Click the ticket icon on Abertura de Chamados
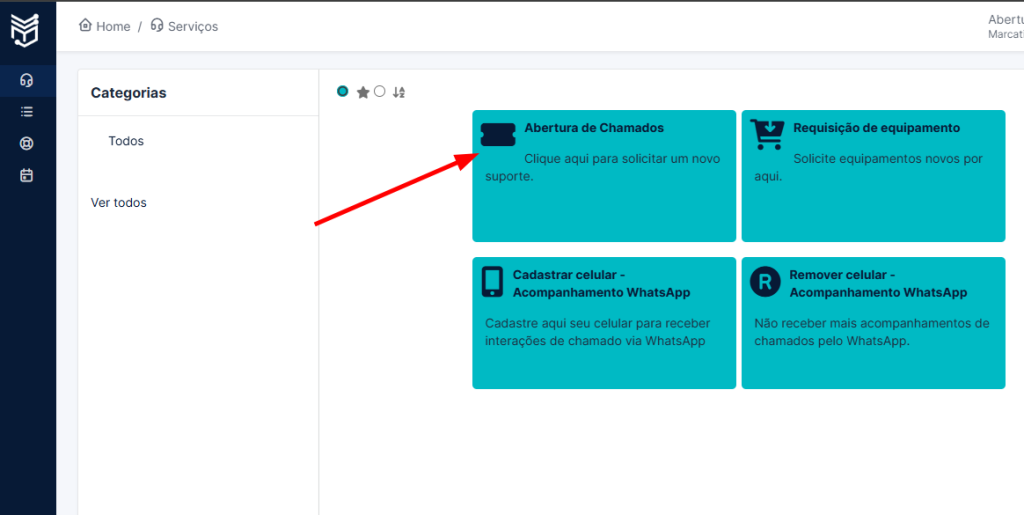 coord(497,135)
